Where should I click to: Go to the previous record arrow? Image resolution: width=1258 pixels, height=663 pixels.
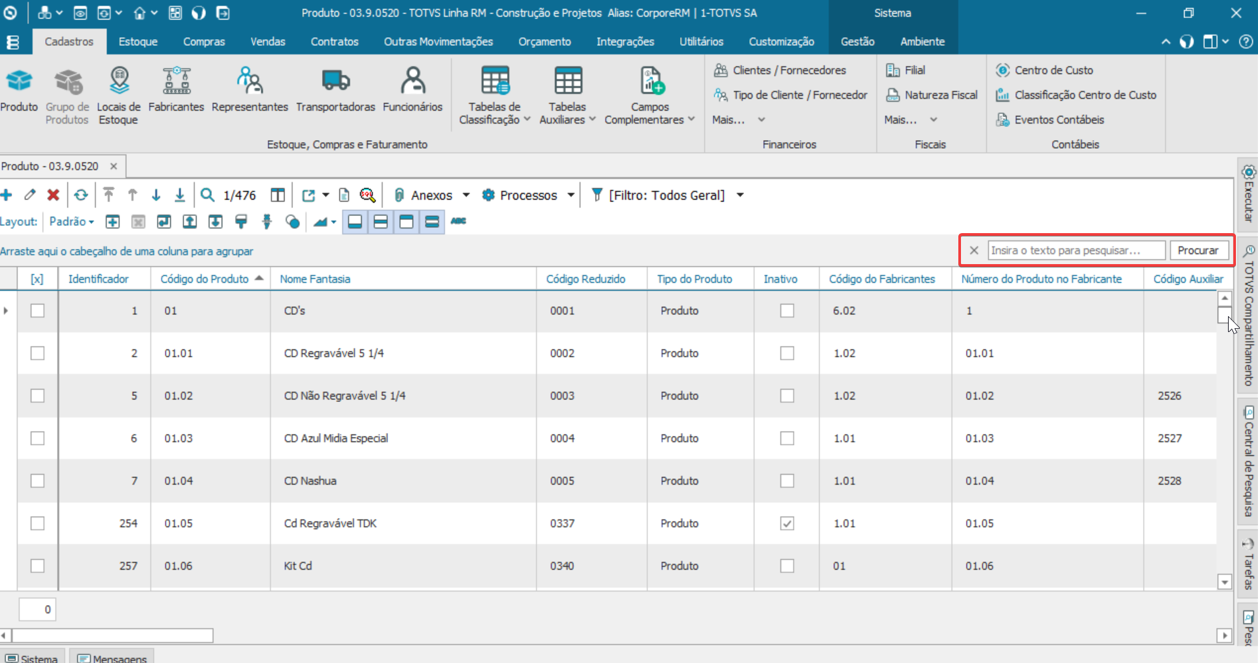(x=132, y=195)
